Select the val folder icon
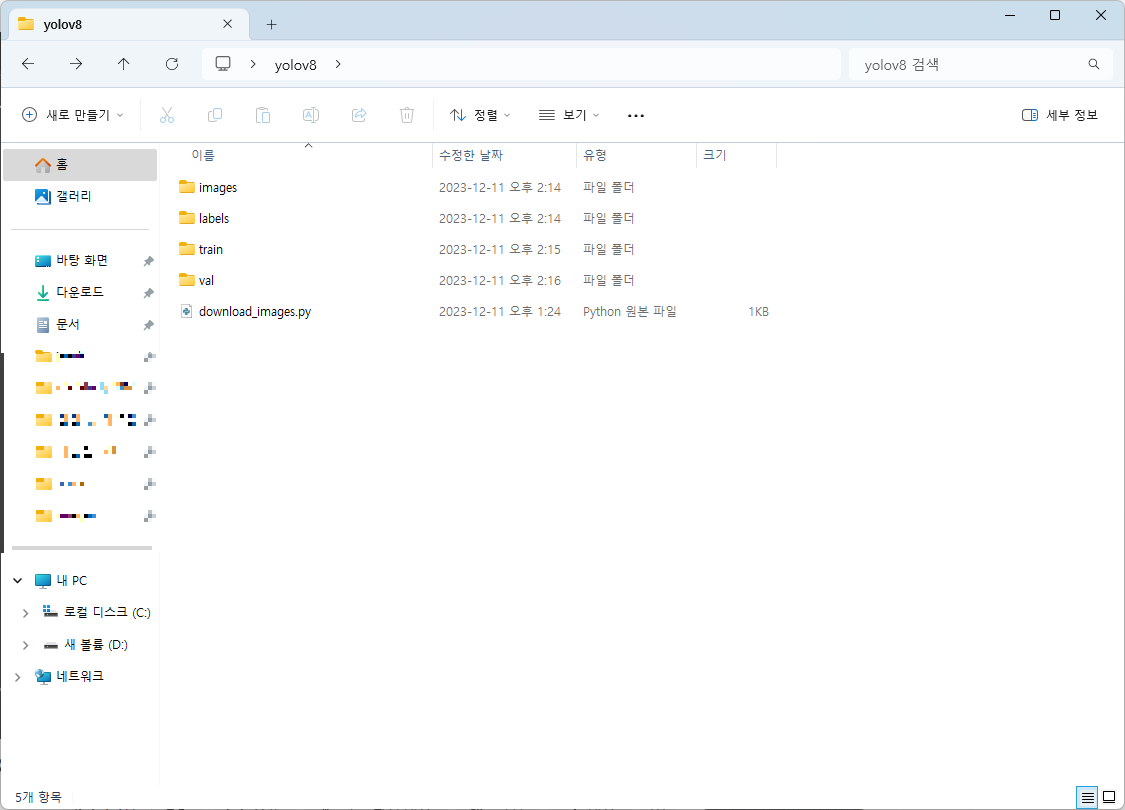 [187, 280]
